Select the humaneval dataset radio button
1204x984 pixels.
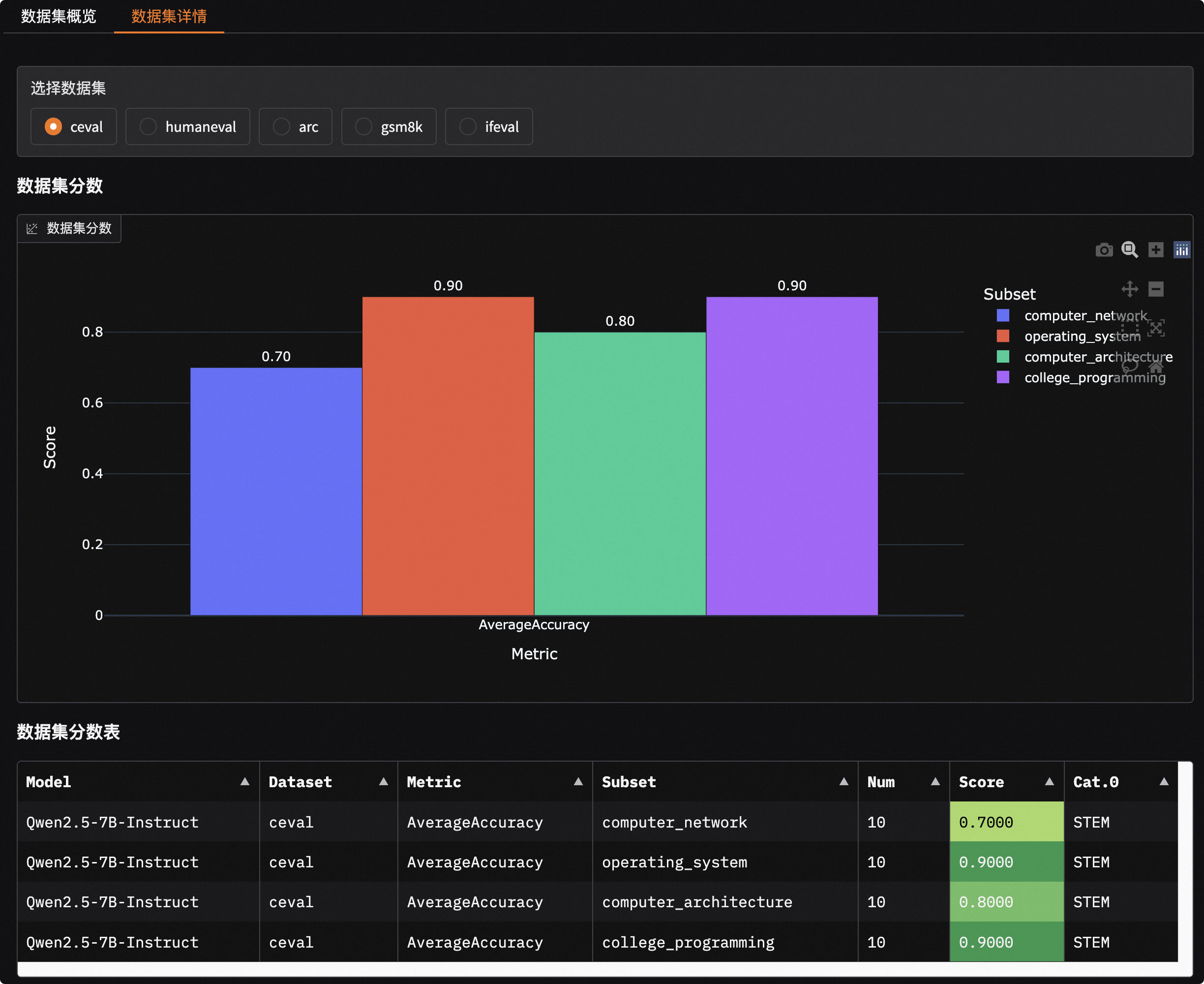point(149,126)
